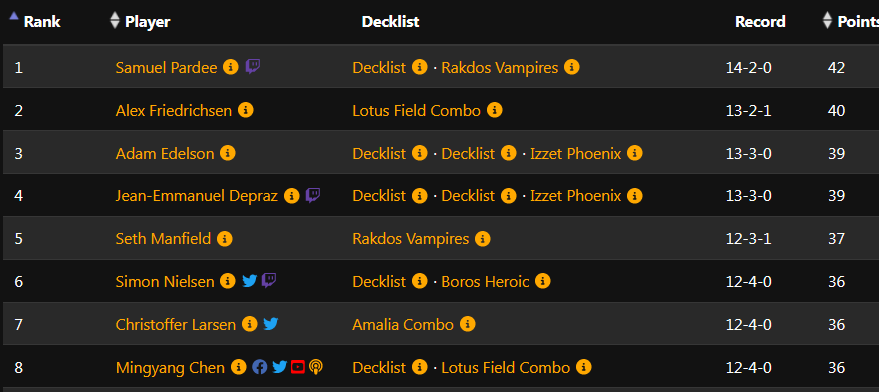Click Simon Nielsen's Twitter icon
Image resolution: width=879 pixels, height=392 pixels.
(x=249, y=281)
